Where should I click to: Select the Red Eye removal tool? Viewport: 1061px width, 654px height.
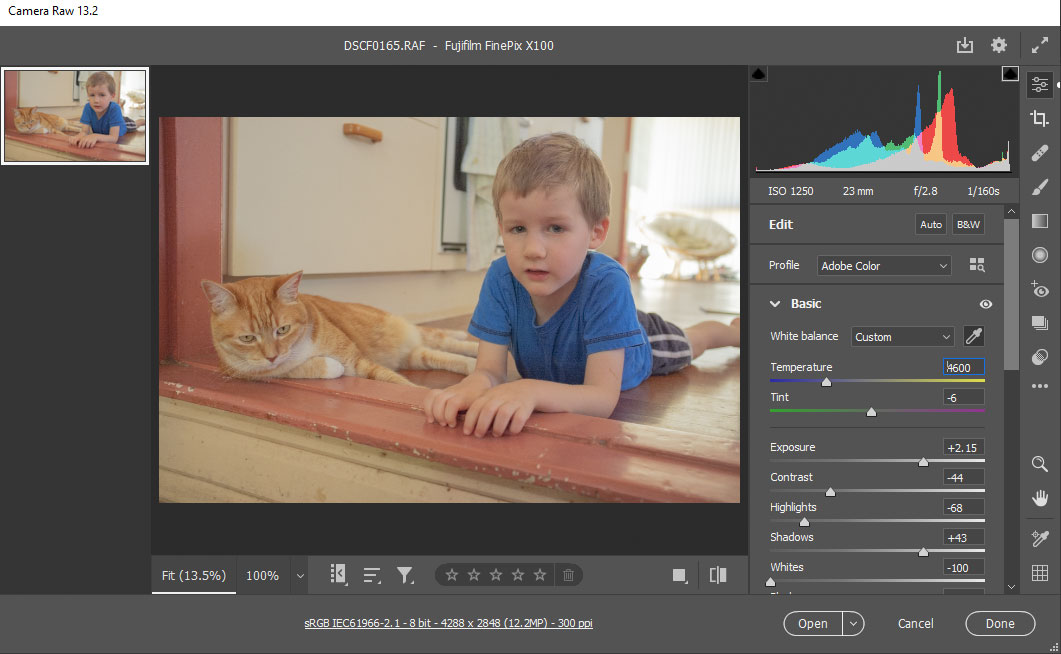[x=1039, y=289]
